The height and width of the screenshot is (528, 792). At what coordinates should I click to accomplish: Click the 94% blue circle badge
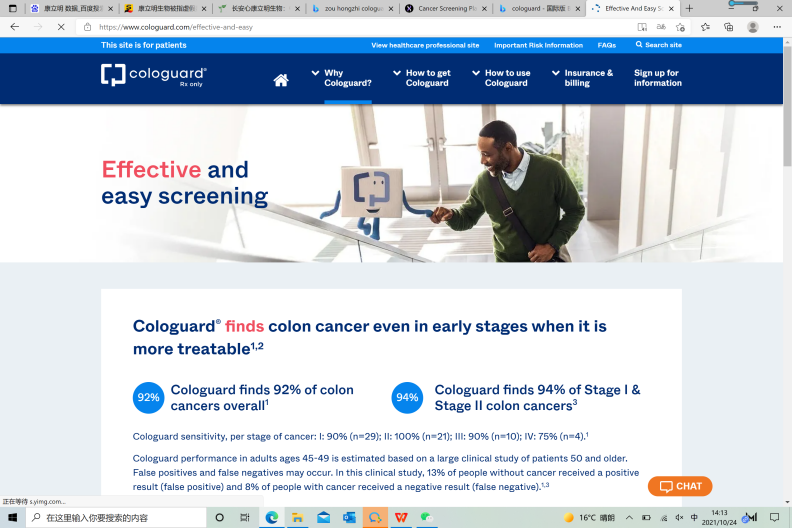(407, 397)
